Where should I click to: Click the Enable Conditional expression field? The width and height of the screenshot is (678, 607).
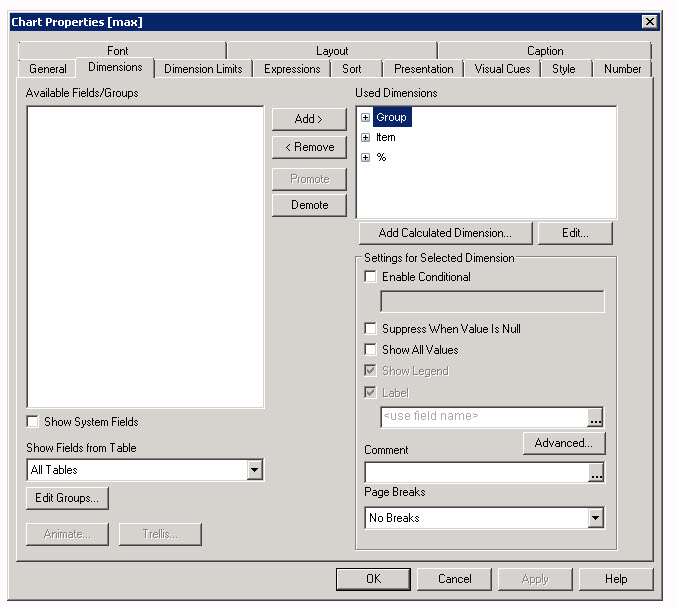[x=492, y=301]
